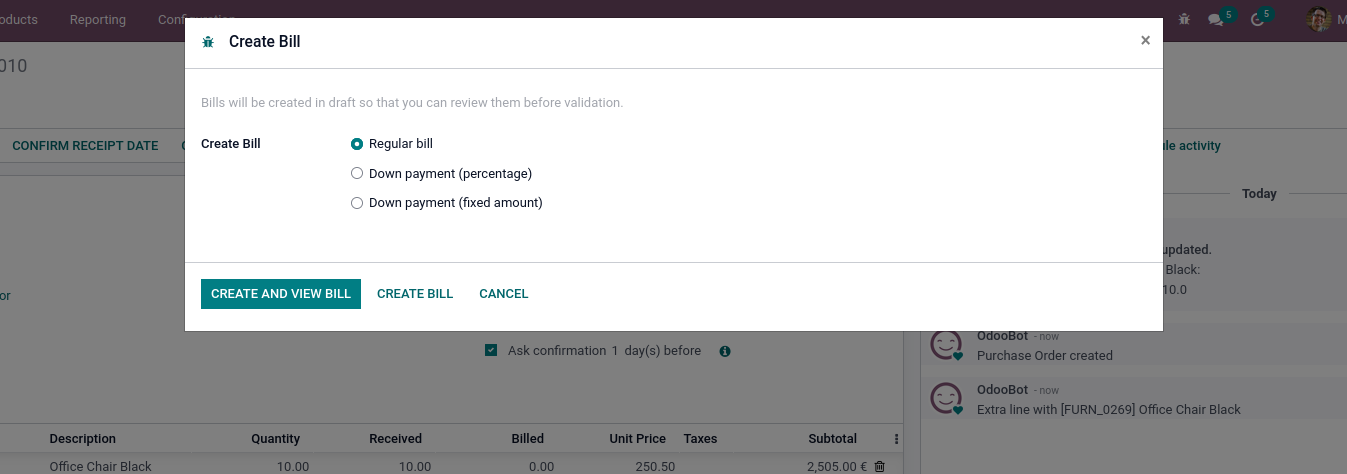Toggle the Ask confirmation checkbox
Image resolution: width=1347 pixels, height=474 pixels.
[x=491, y=351]
